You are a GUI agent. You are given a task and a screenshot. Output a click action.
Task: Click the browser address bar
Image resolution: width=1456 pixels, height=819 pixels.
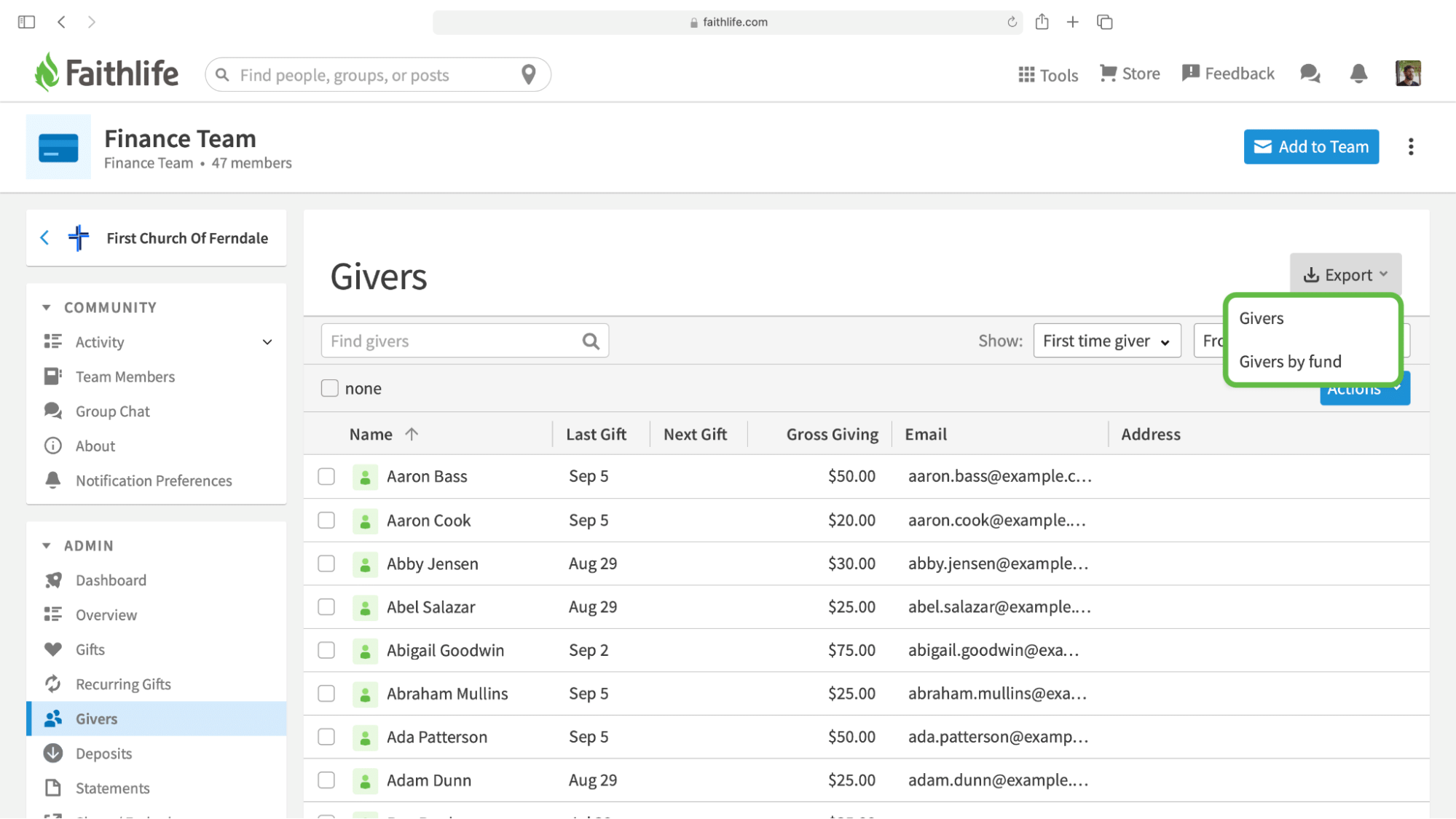coord(728,22)
